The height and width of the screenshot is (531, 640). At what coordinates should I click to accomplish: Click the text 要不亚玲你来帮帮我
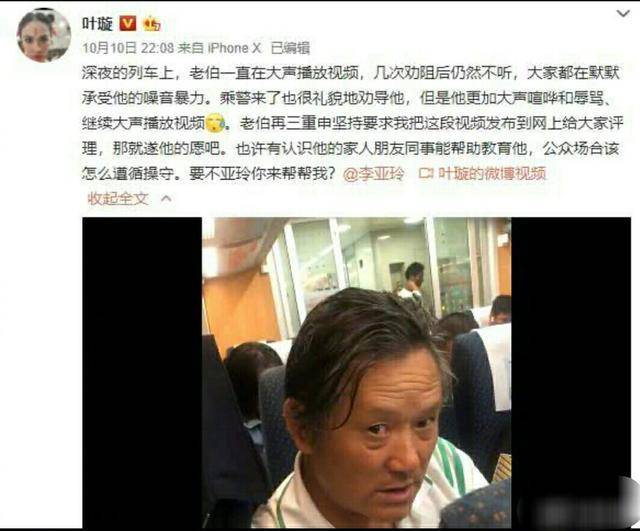(262, 174)
